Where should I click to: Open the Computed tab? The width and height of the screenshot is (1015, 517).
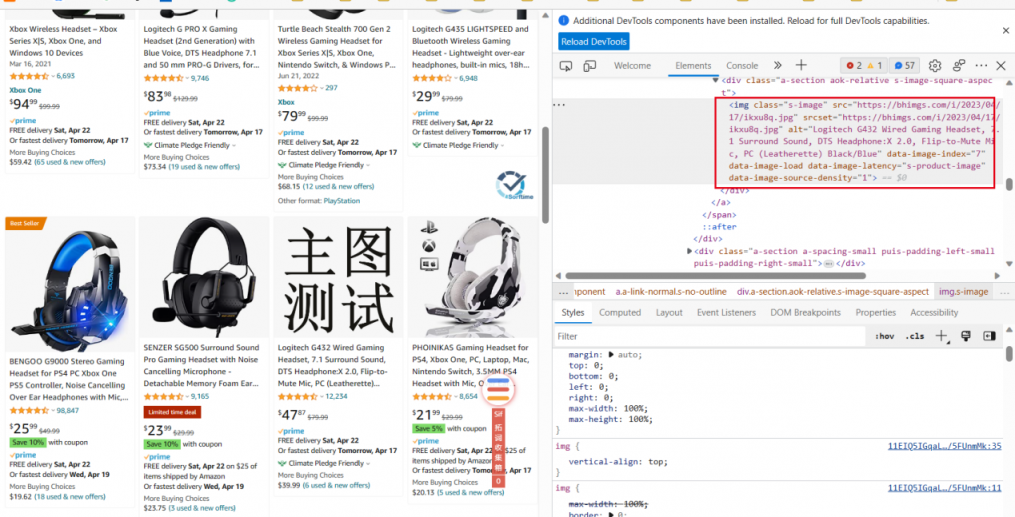[x=619, y=313]
